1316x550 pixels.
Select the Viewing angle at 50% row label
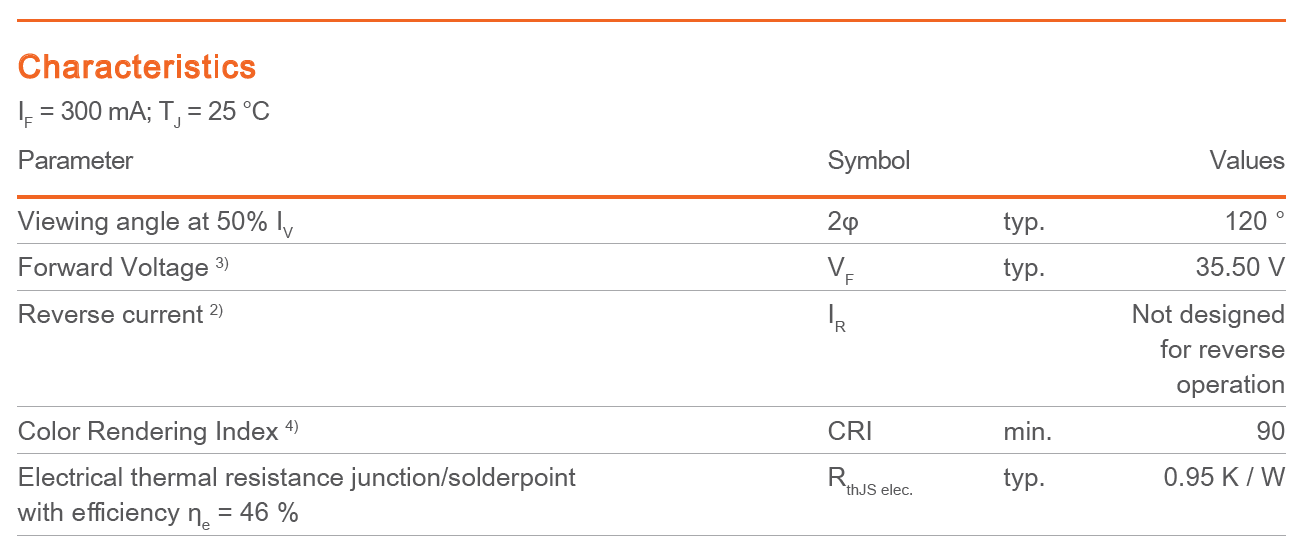[156, 222]
